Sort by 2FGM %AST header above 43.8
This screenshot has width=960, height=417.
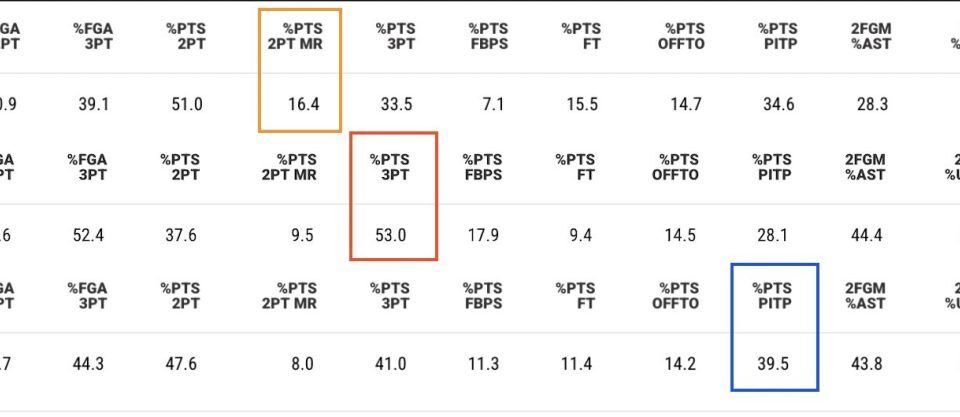[865, 296]
